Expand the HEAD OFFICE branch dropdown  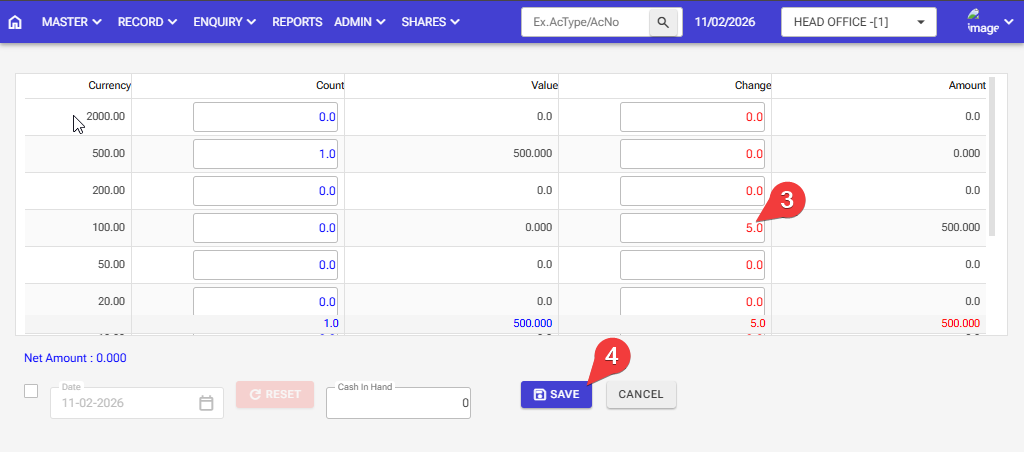pos(858,22)
